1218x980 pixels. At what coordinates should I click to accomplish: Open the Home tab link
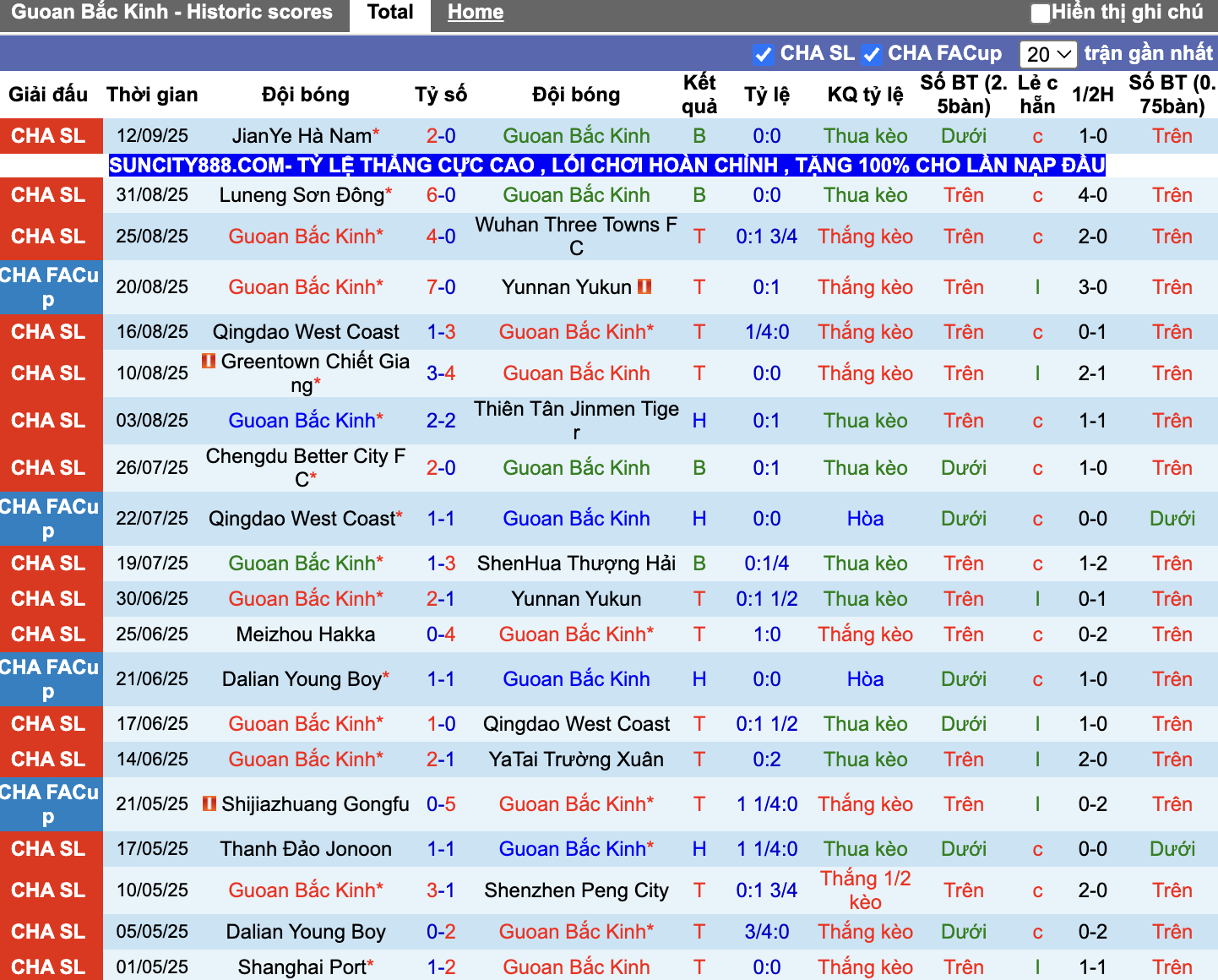tap(476, 13)
